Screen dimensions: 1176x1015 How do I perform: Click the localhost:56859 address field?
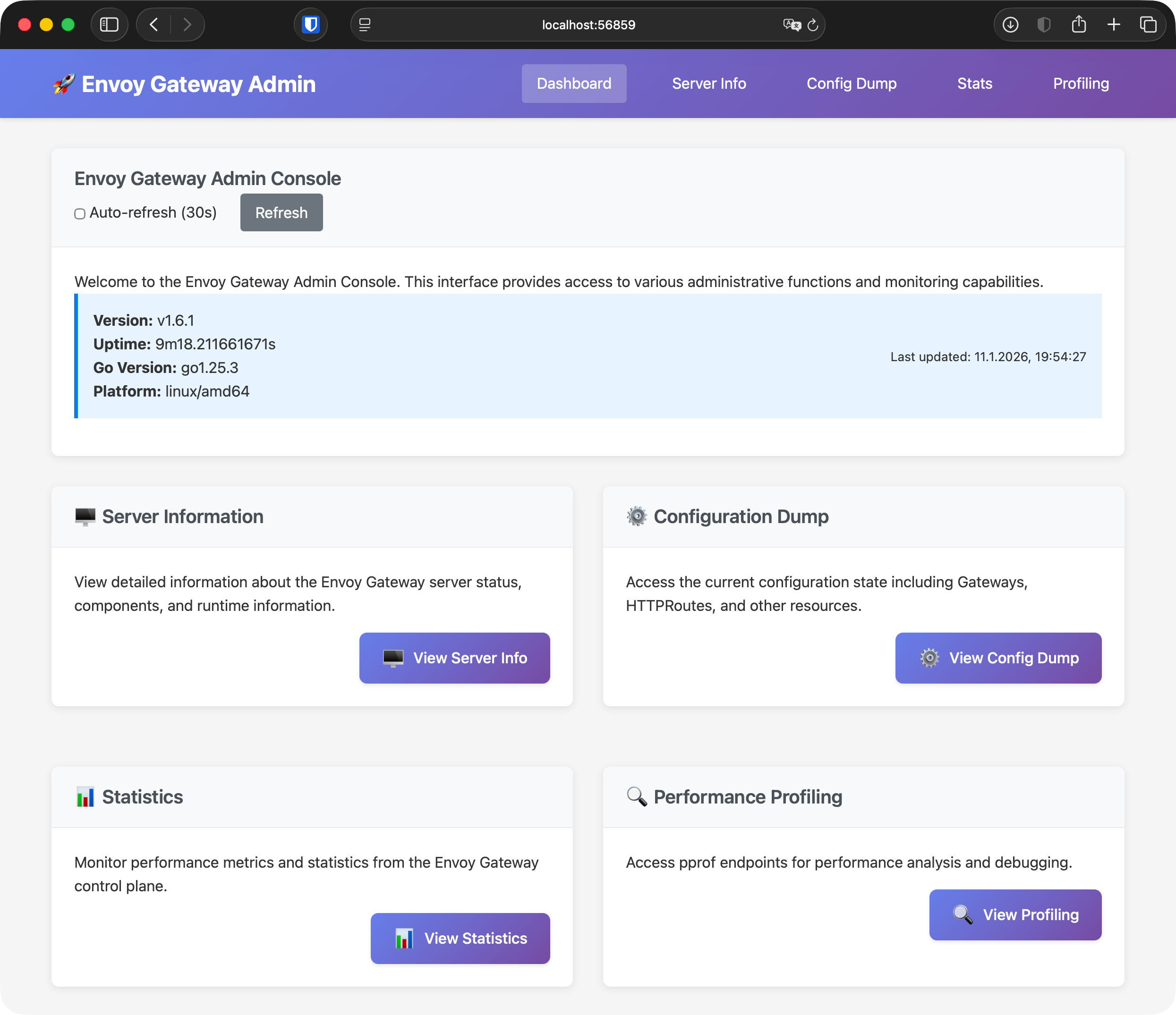click(588, 25)
